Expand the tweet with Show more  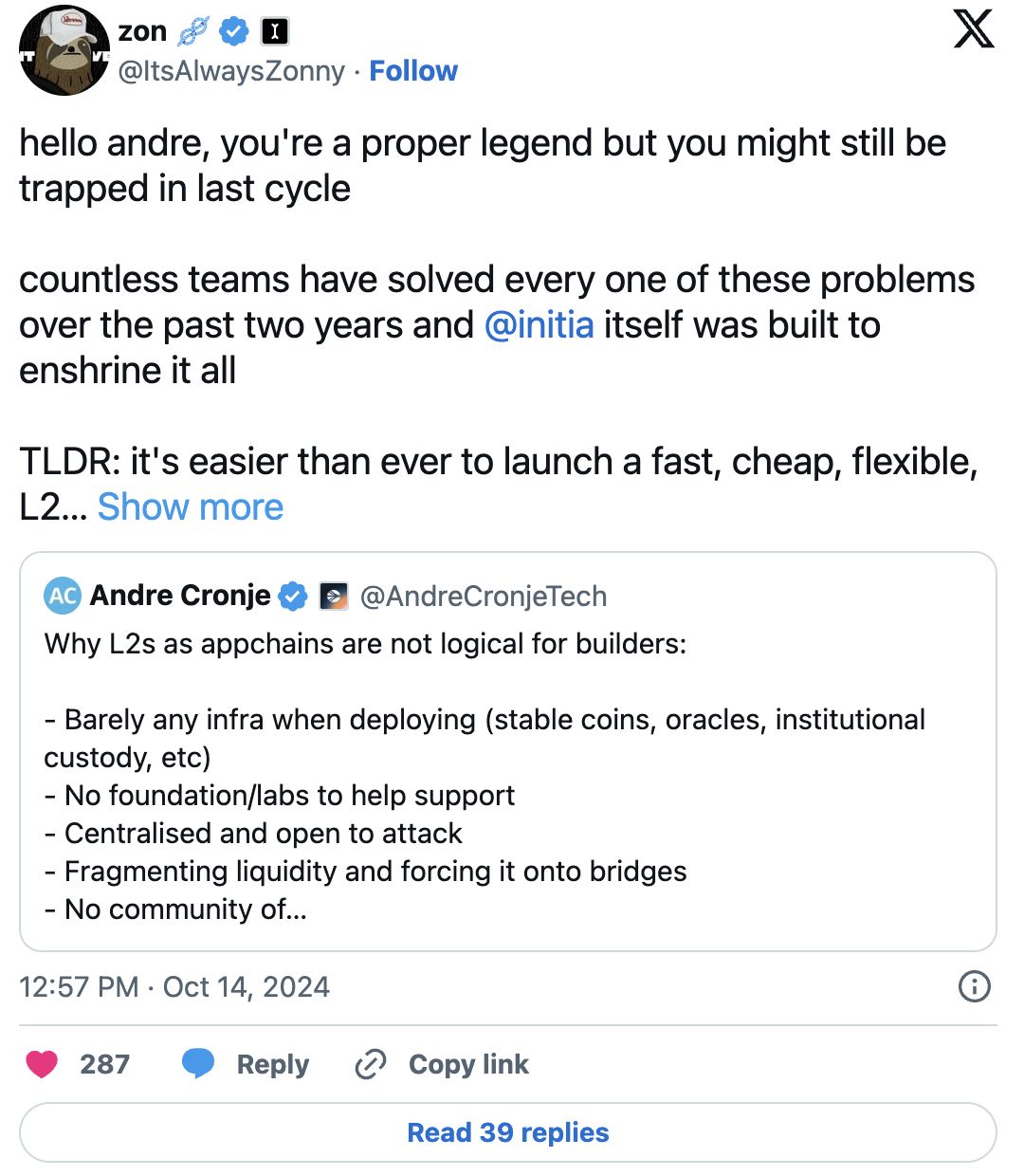pyautogui.click(x=190, y=507)
